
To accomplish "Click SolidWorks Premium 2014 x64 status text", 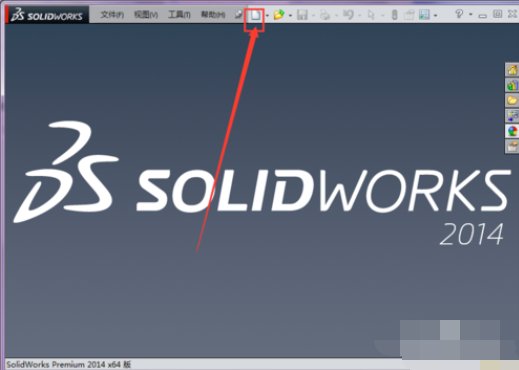I will [69, 364].
